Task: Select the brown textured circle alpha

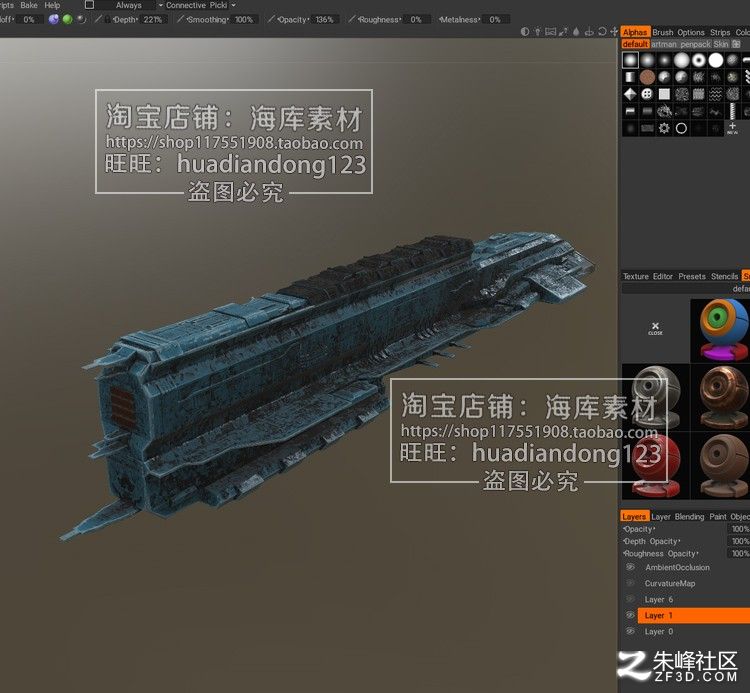Action: tap(647, 77)
